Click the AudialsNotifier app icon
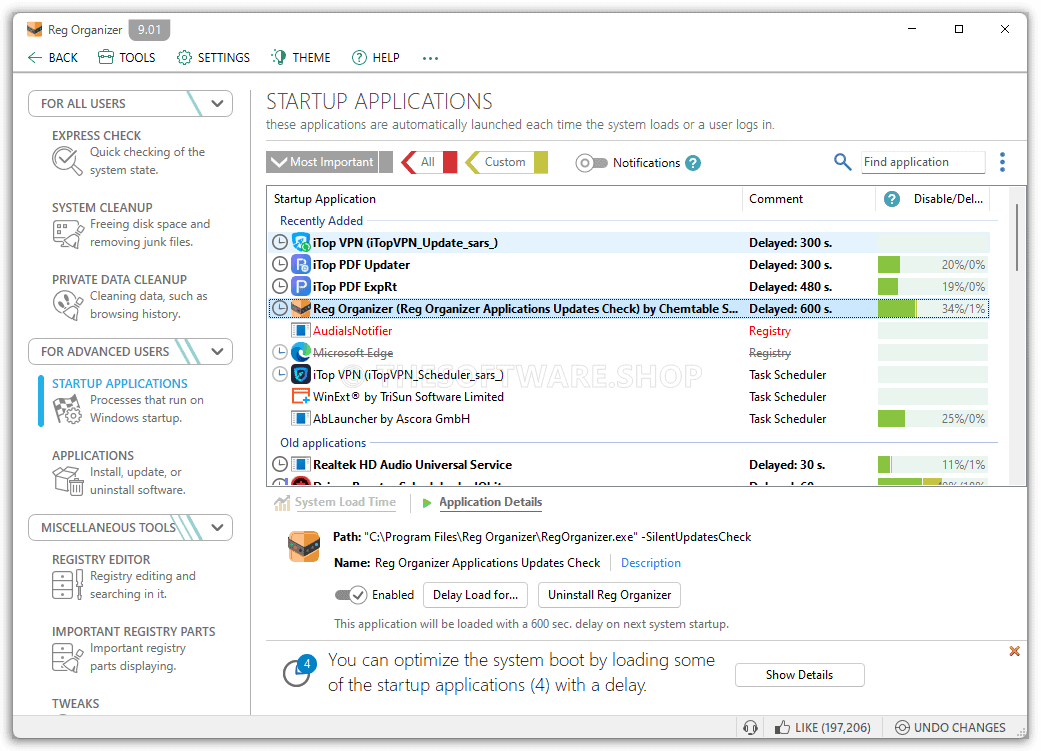This screenshot has width=1041, height=751. [301, 330]
